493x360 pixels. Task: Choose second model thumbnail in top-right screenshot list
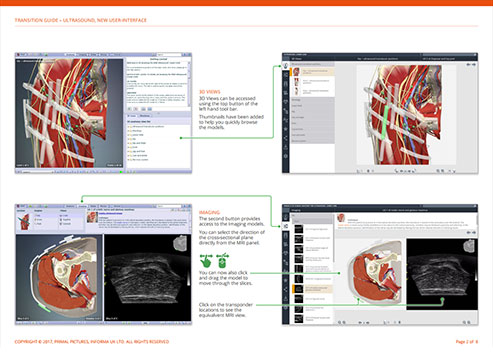pyautogui.click(x=296, y=81)
